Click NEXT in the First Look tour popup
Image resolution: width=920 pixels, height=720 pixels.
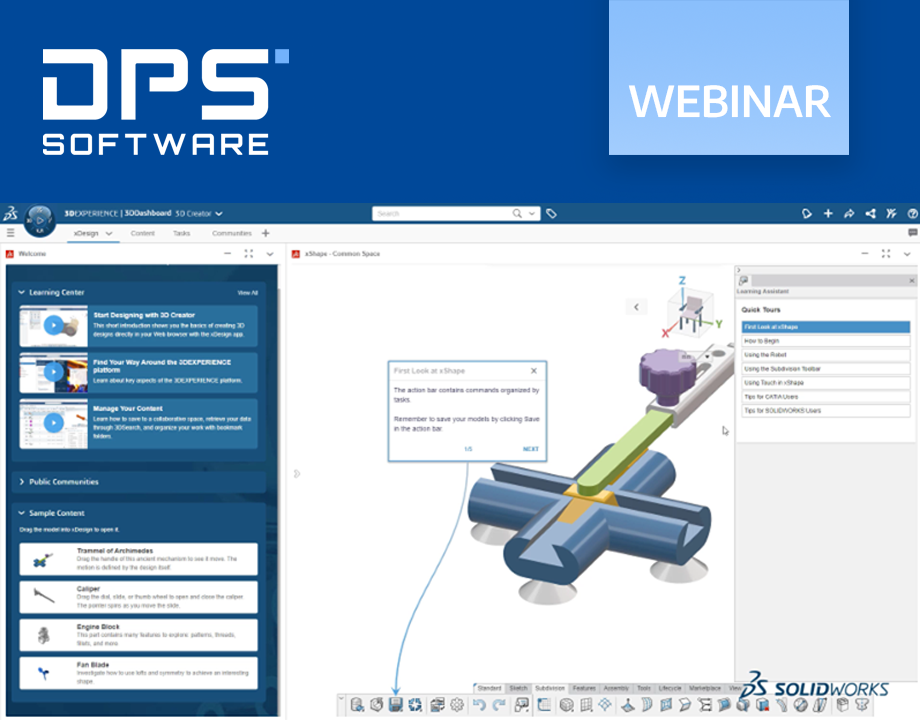click(530, 449)
